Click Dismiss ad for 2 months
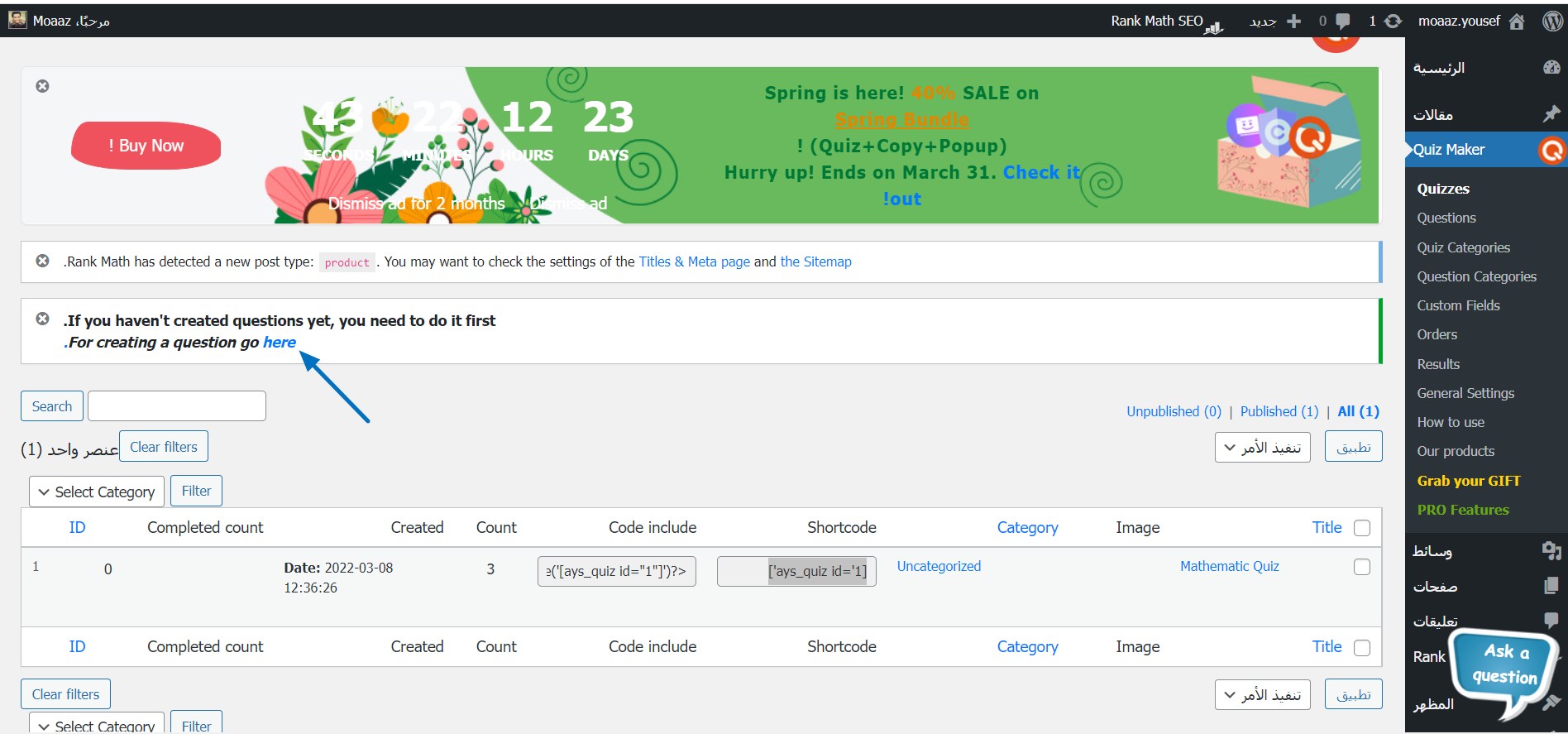The height and width of the screenshot is (734, 1568). tap(417, 204)
